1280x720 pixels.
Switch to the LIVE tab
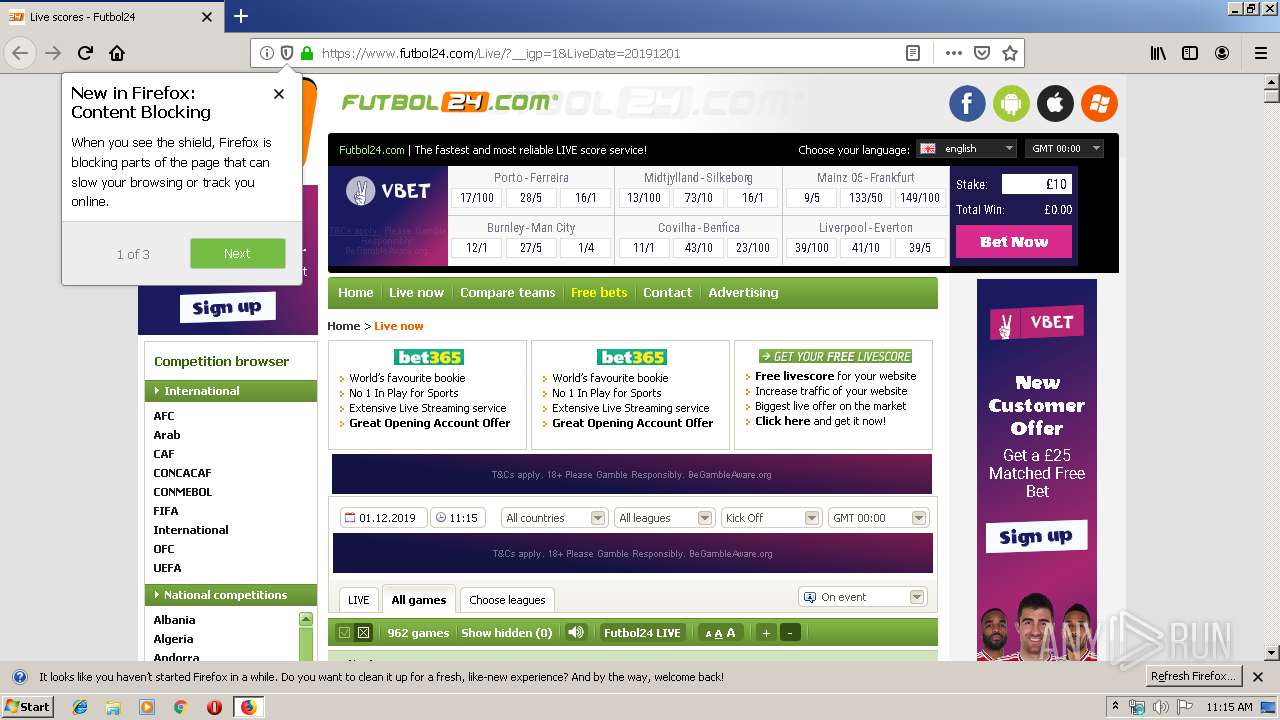358,600
